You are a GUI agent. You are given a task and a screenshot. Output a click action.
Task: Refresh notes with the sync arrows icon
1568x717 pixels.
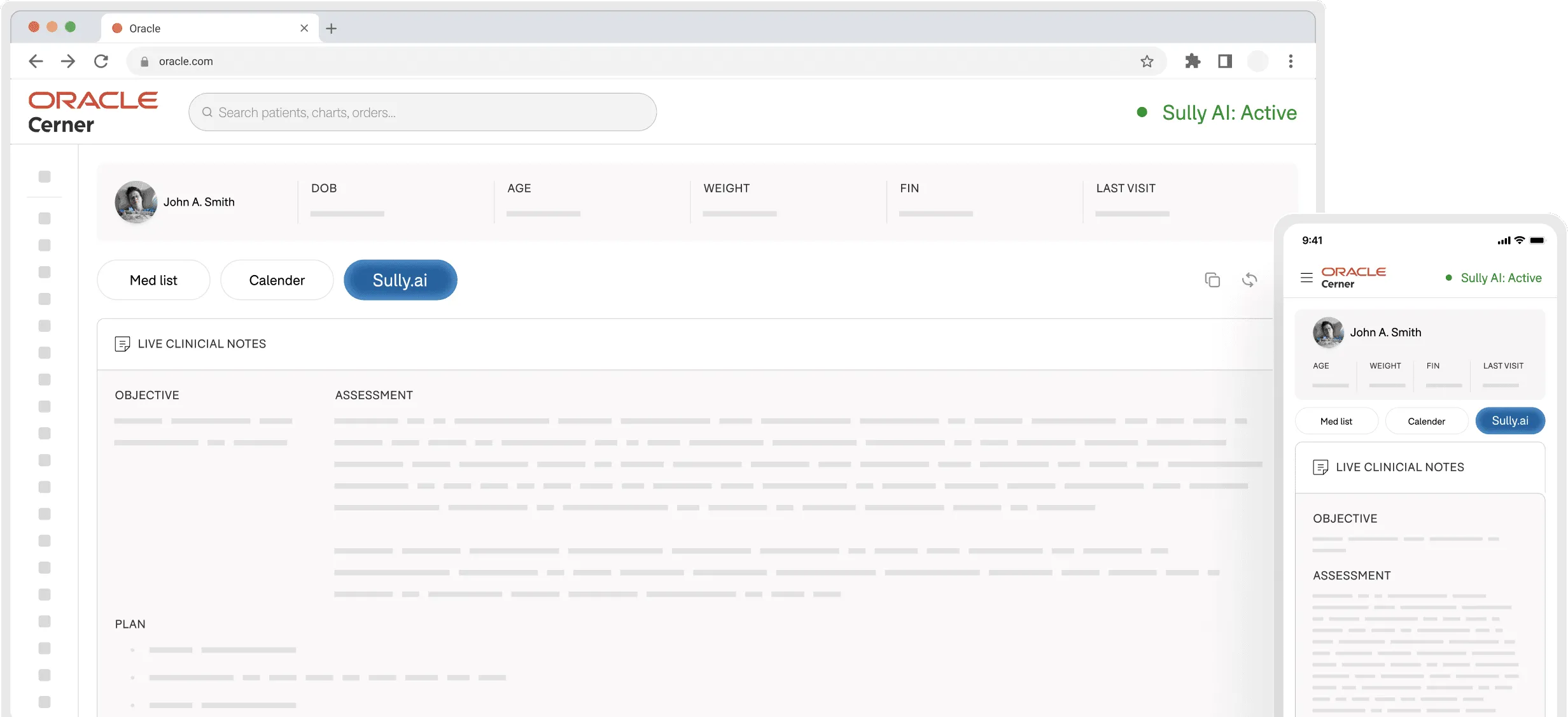pos(1250,280)
